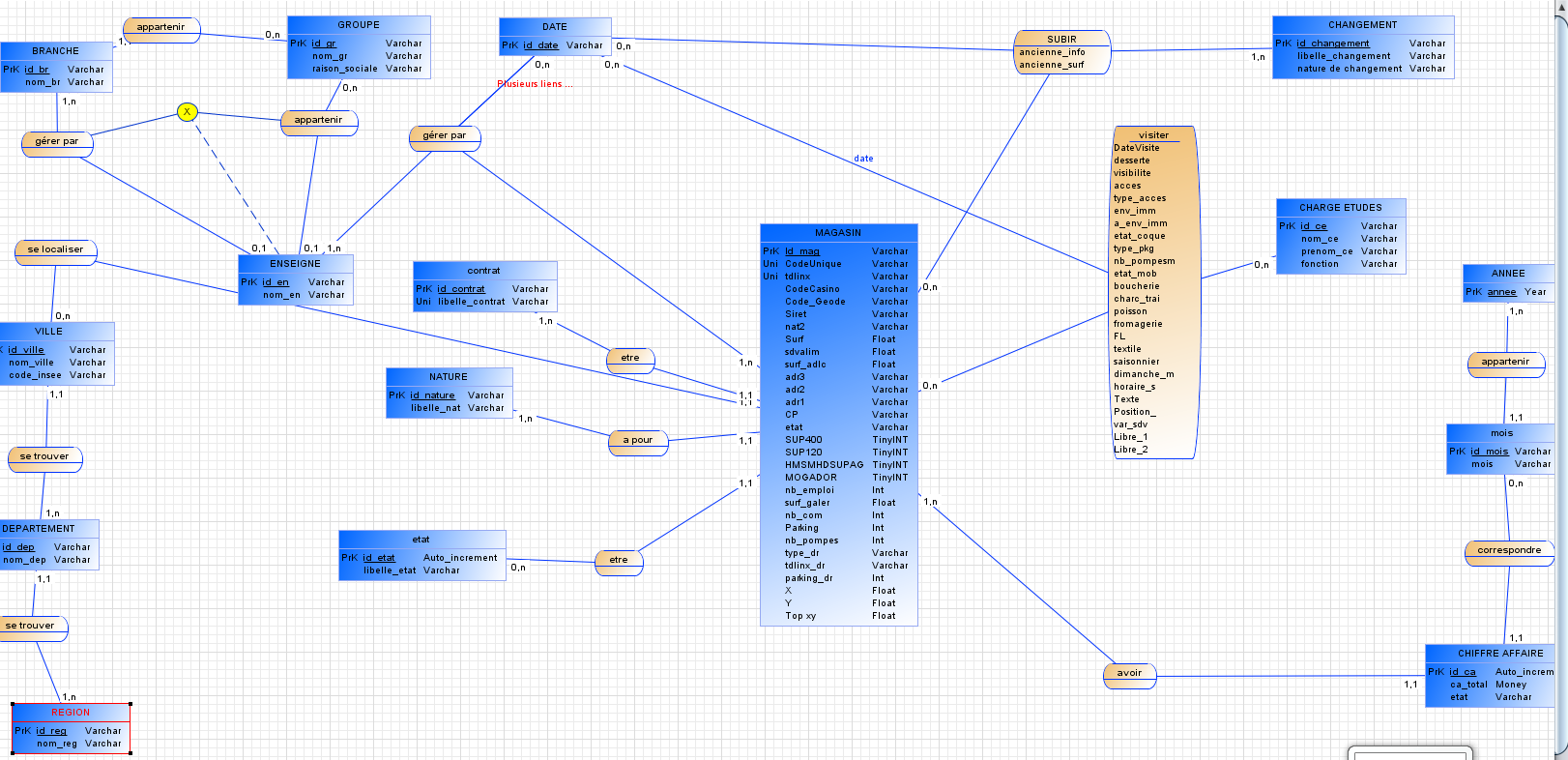Select the Libre_2 attribute in visiter
1568x760 pixels.
[x=1131, y=450]
